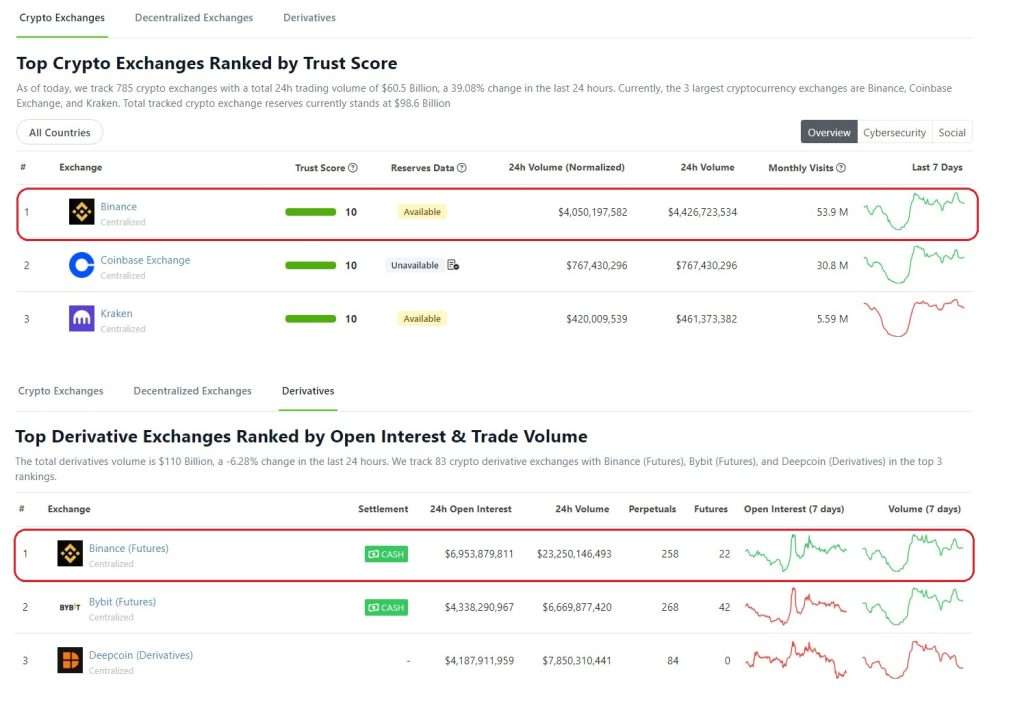Click the Binance Futures logo icon

click(70, 553)
